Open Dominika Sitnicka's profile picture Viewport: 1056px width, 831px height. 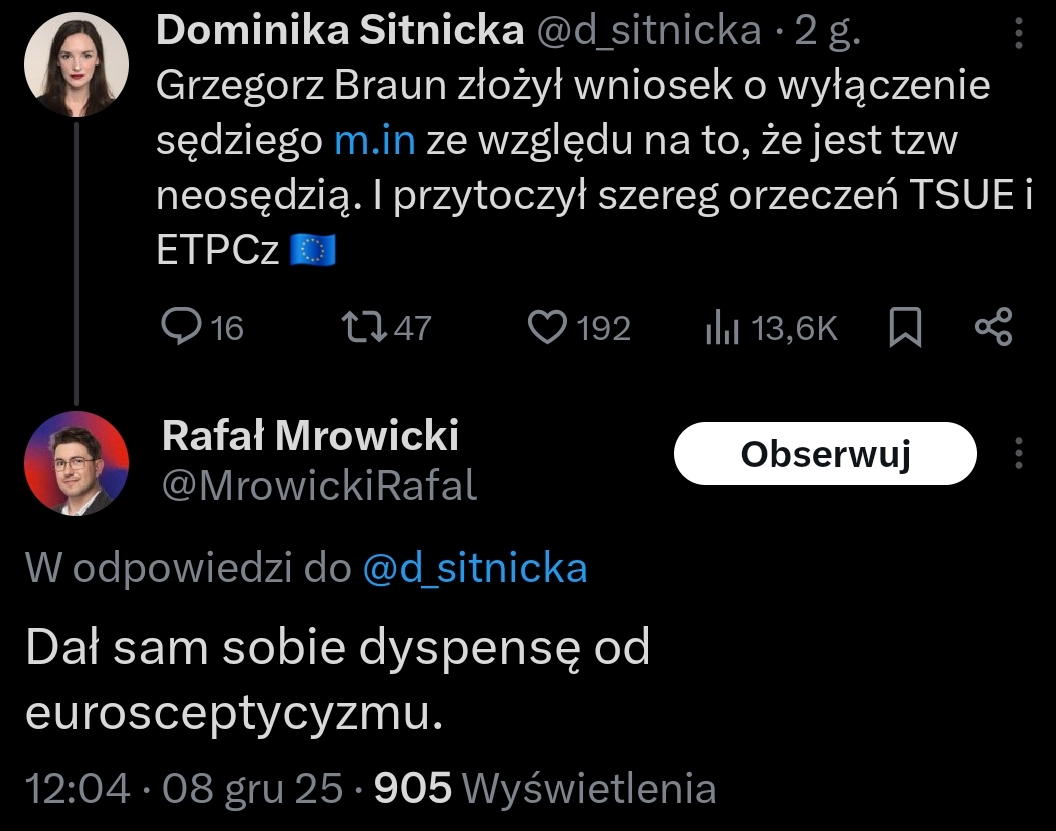[x=76, y=65]
